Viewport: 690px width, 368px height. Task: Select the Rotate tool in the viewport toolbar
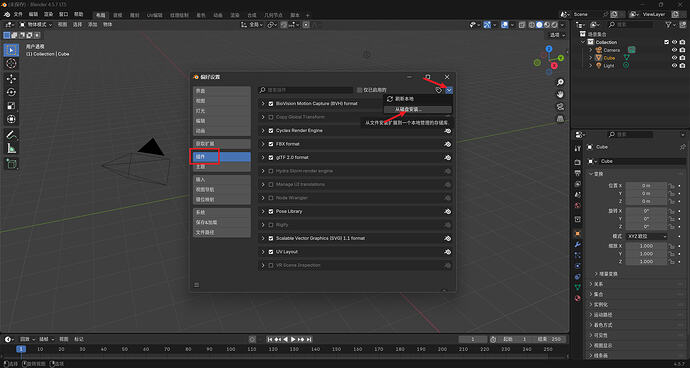tap(11, 92)
